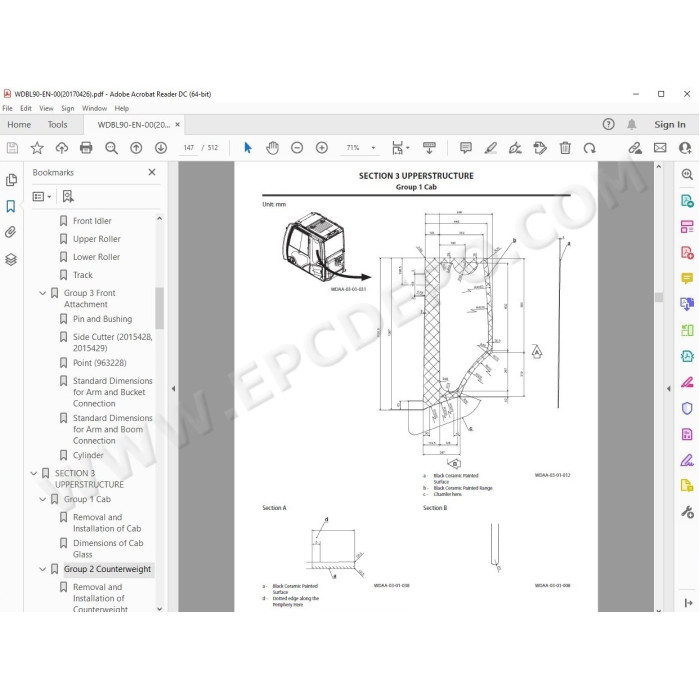Screen dimensions: 700x700
Task: Collapse the left navigation pane arrow
Action: 173,388
